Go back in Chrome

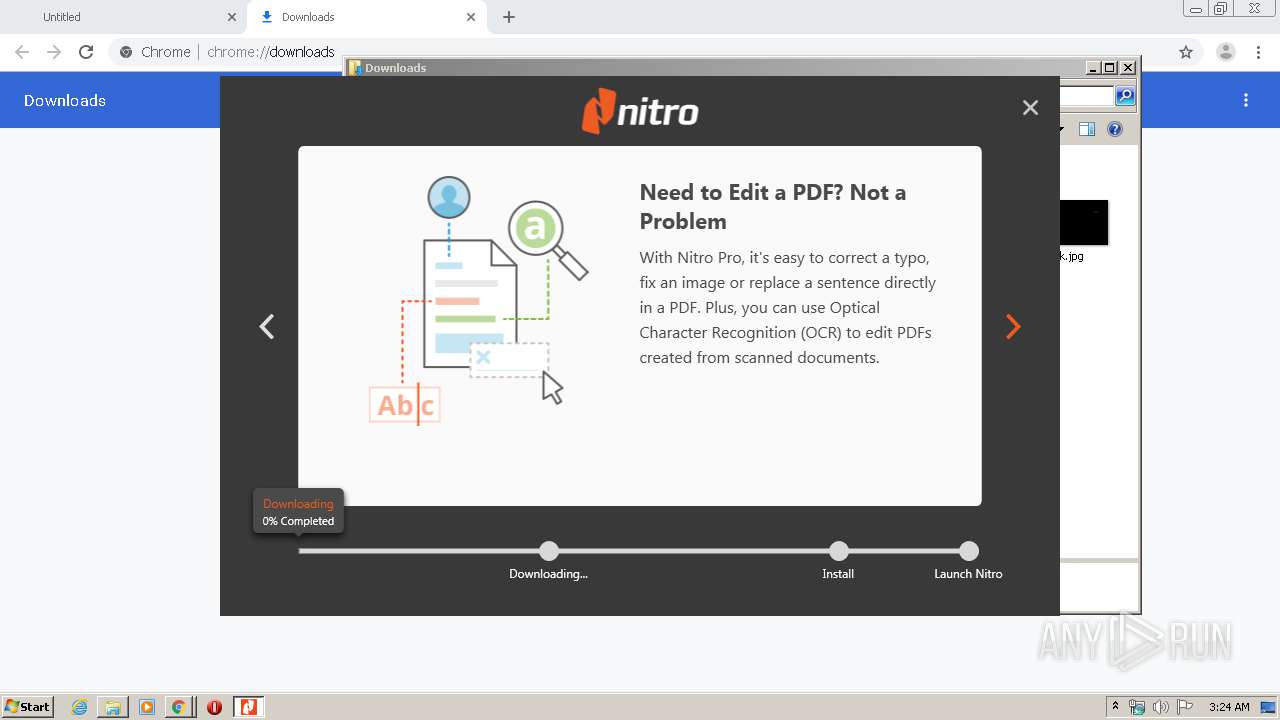click(x=22, y=52)
